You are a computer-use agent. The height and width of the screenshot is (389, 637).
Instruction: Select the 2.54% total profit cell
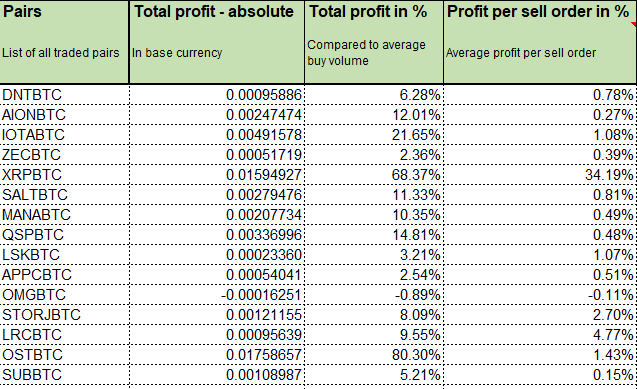374,274
